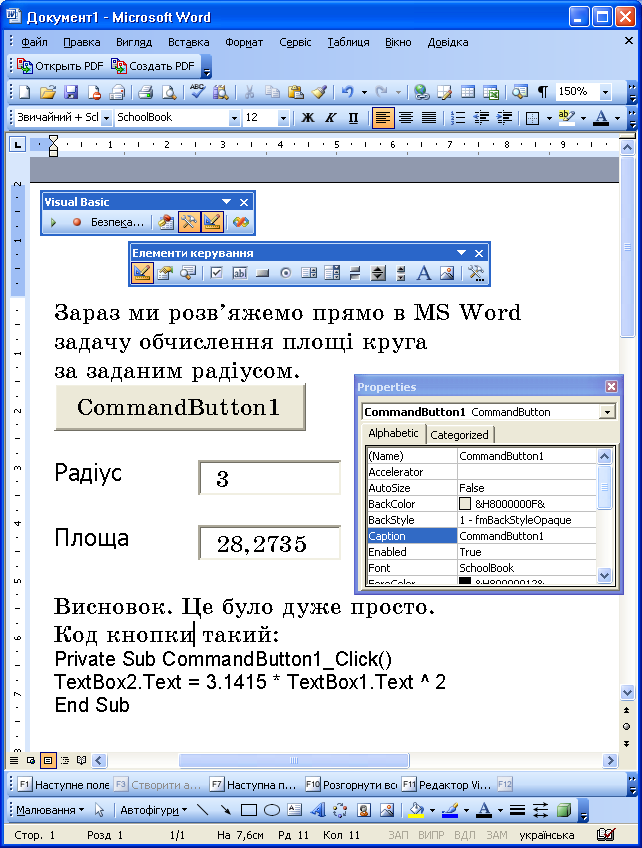Screen dimensions: 642x848
Task: Expand the borders dropdown arrow
Action: point(548,118)
